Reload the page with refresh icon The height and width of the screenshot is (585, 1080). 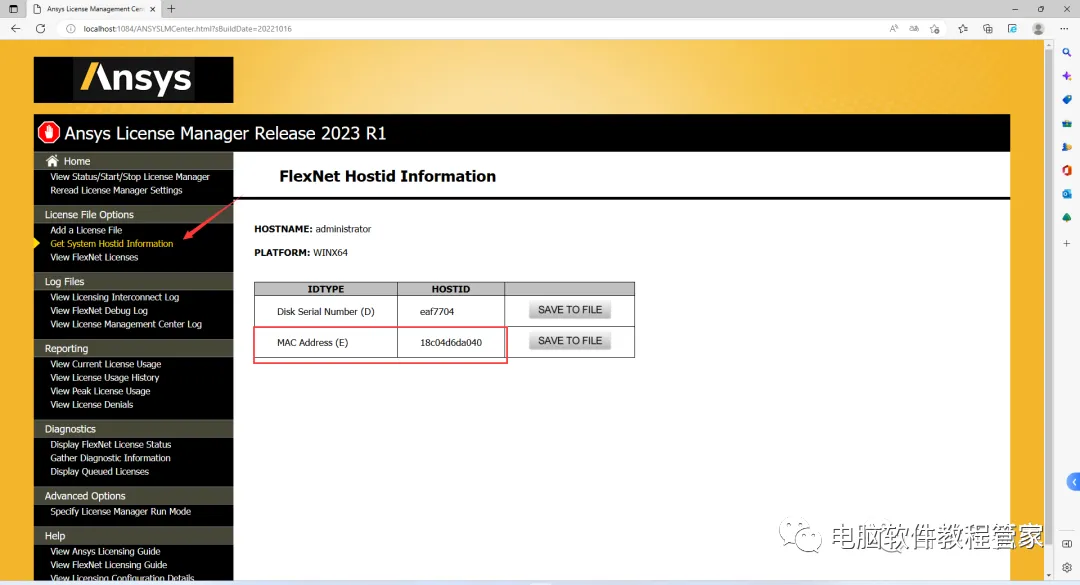(41, 29)
